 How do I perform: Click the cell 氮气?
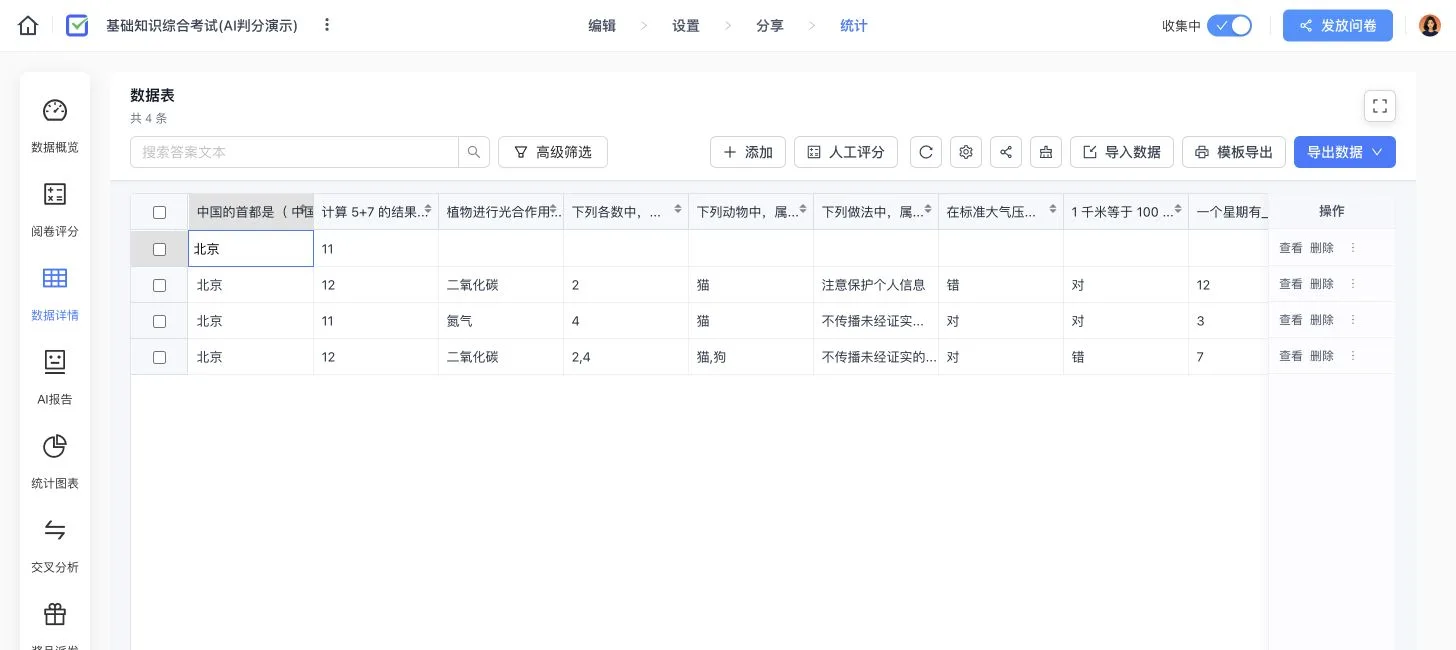point(501,321)
